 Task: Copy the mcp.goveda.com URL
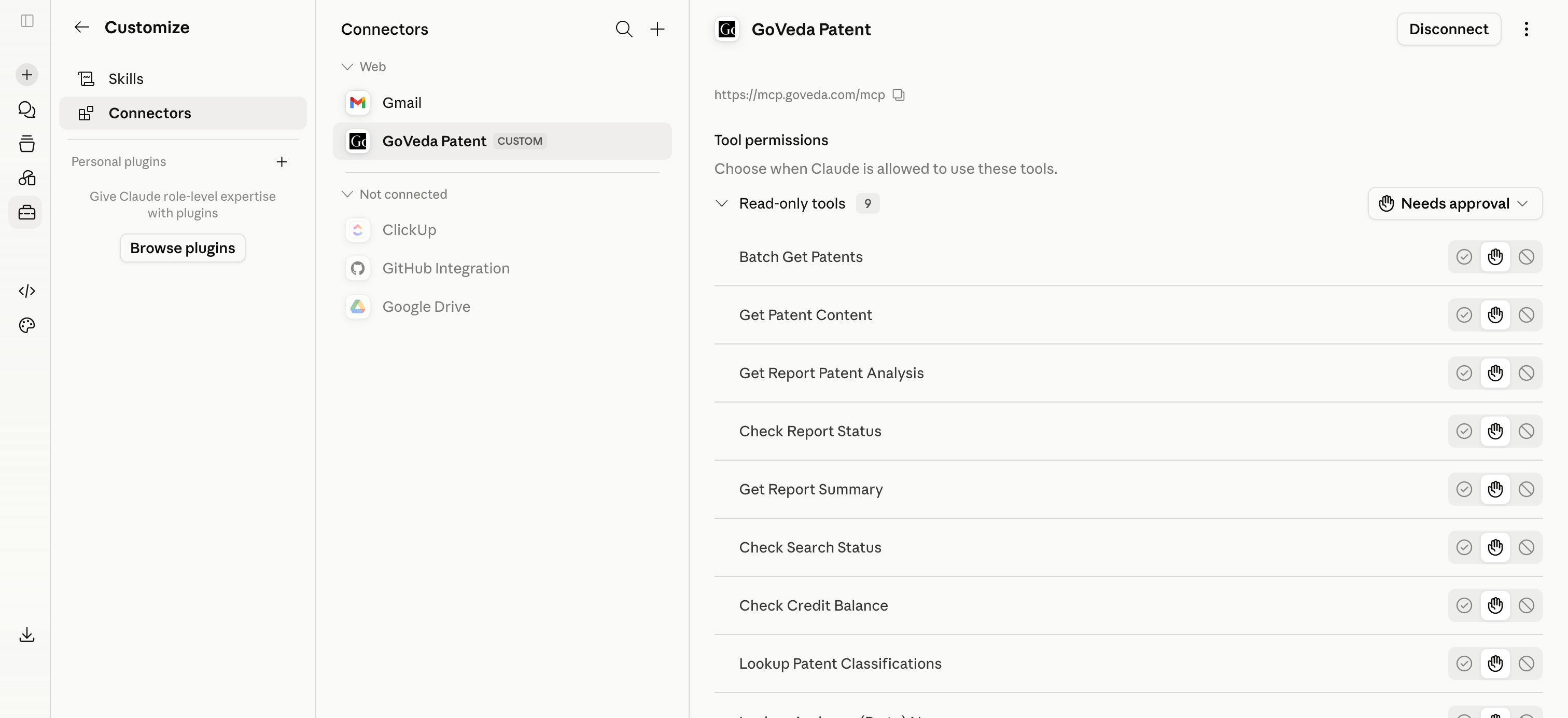899,95
